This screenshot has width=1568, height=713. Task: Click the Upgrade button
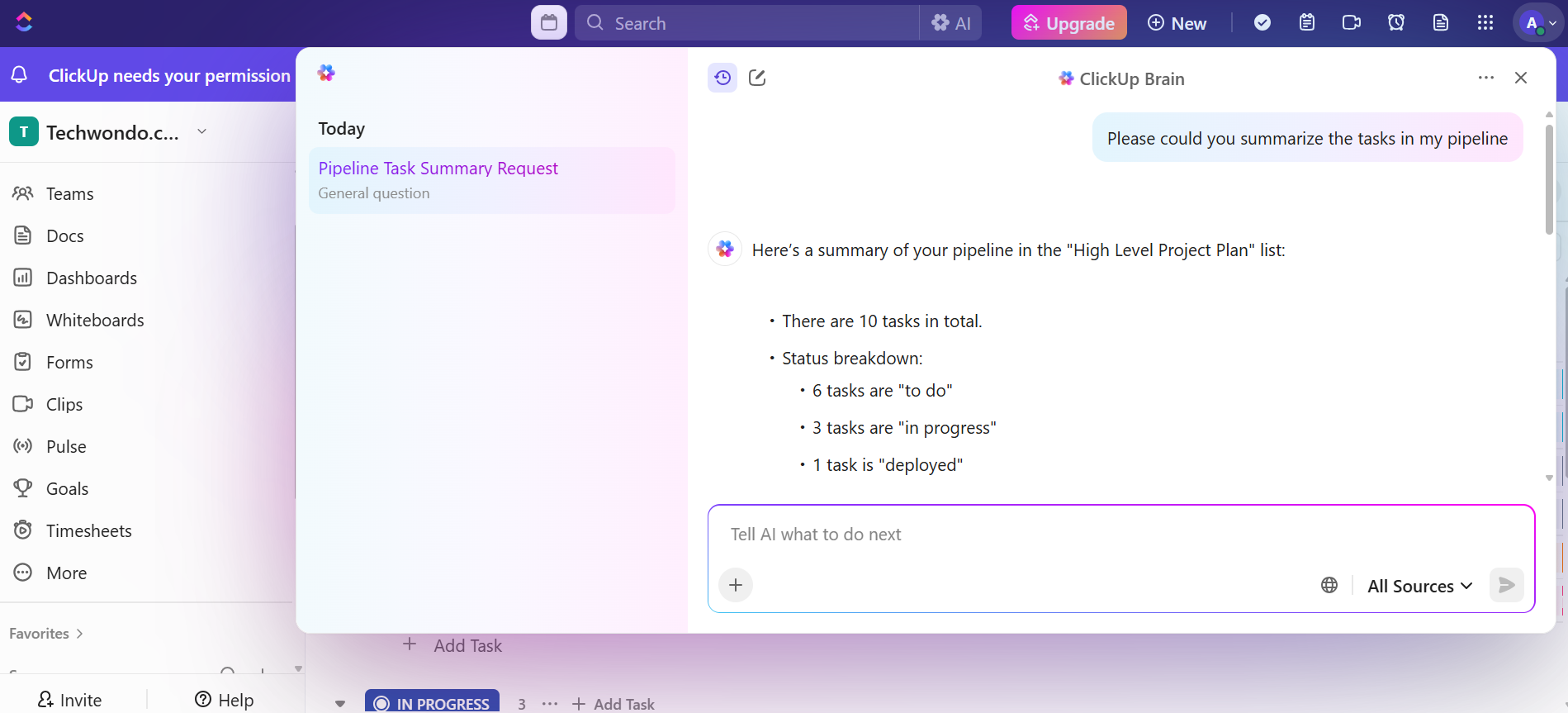point(1069,23)
